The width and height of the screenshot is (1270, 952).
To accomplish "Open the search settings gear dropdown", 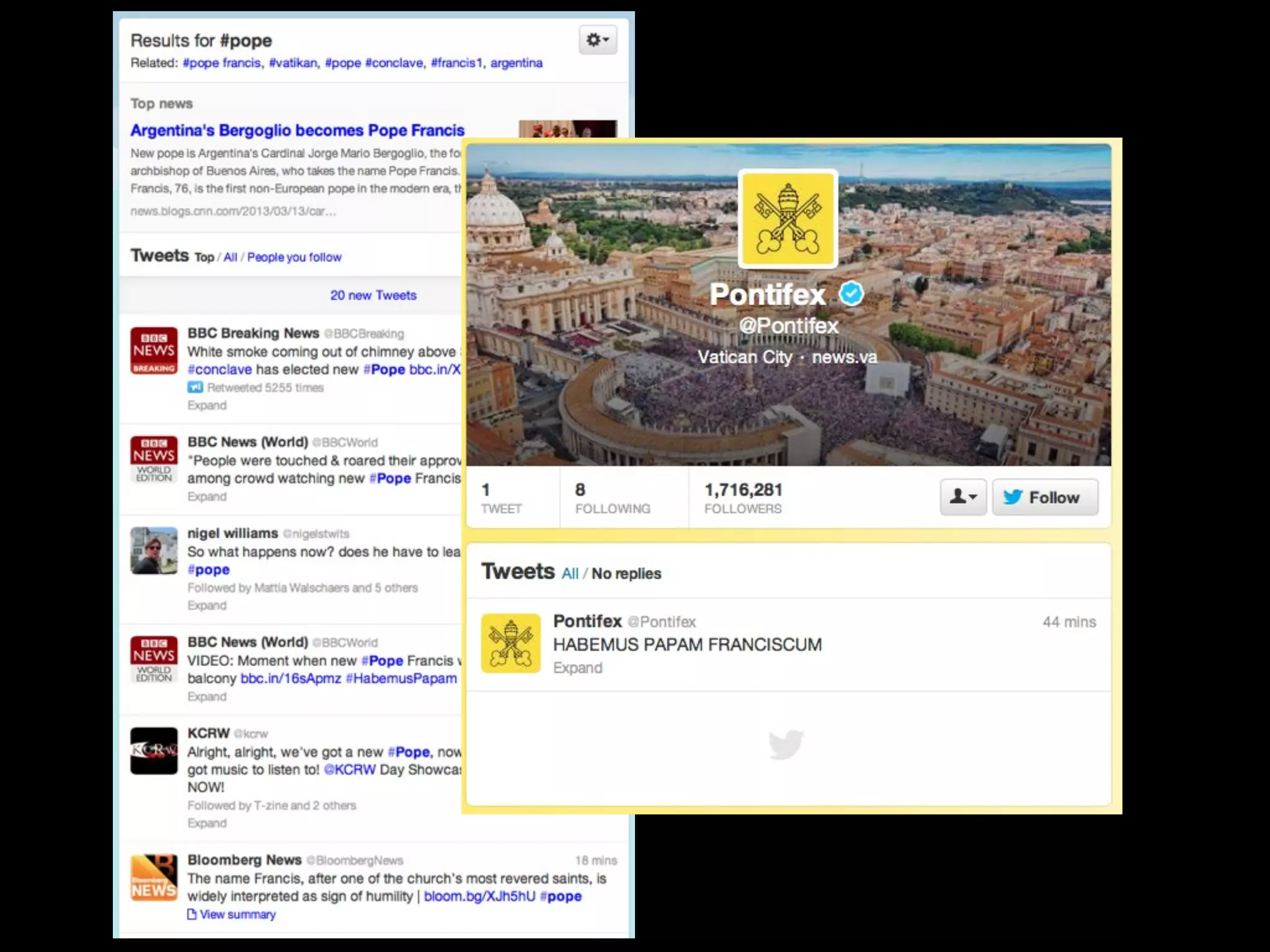I will point(597,40).
